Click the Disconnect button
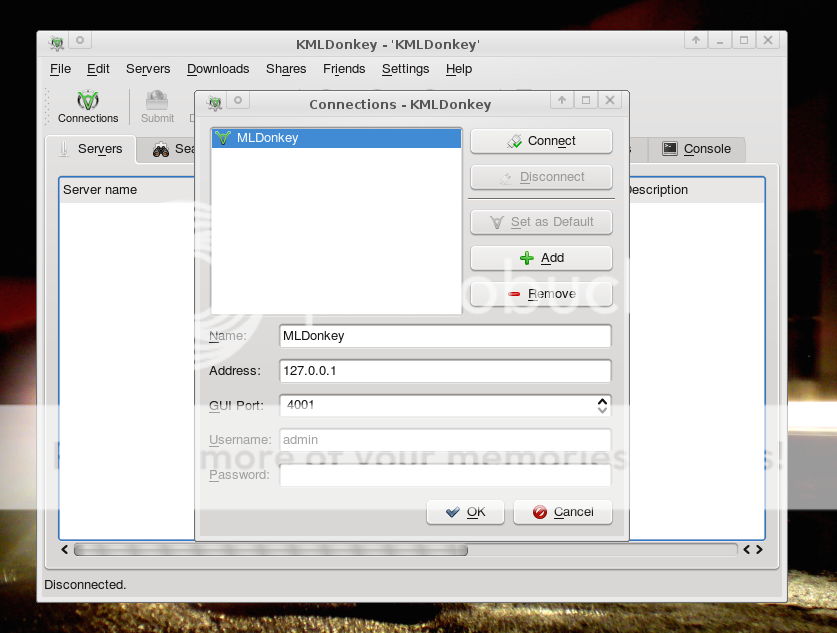 541,177
